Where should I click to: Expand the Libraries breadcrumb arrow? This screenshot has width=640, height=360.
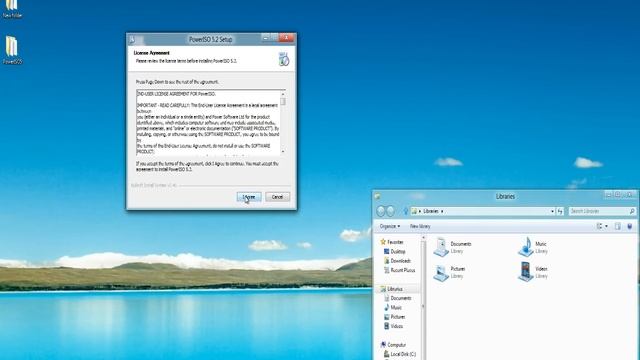pyautogui.click(x=442, y=211)
